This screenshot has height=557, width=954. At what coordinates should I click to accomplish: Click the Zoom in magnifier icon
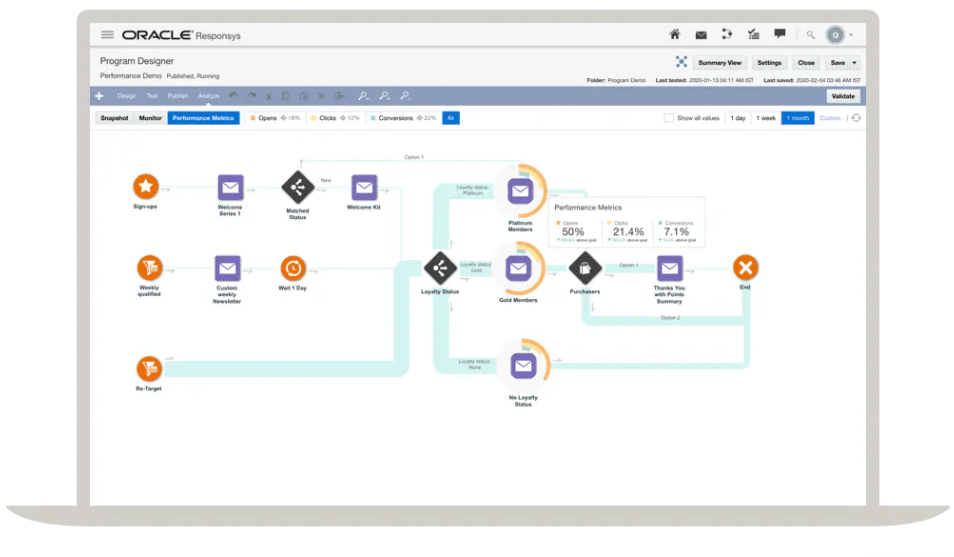pyautogui.click(x=385, y=96)
